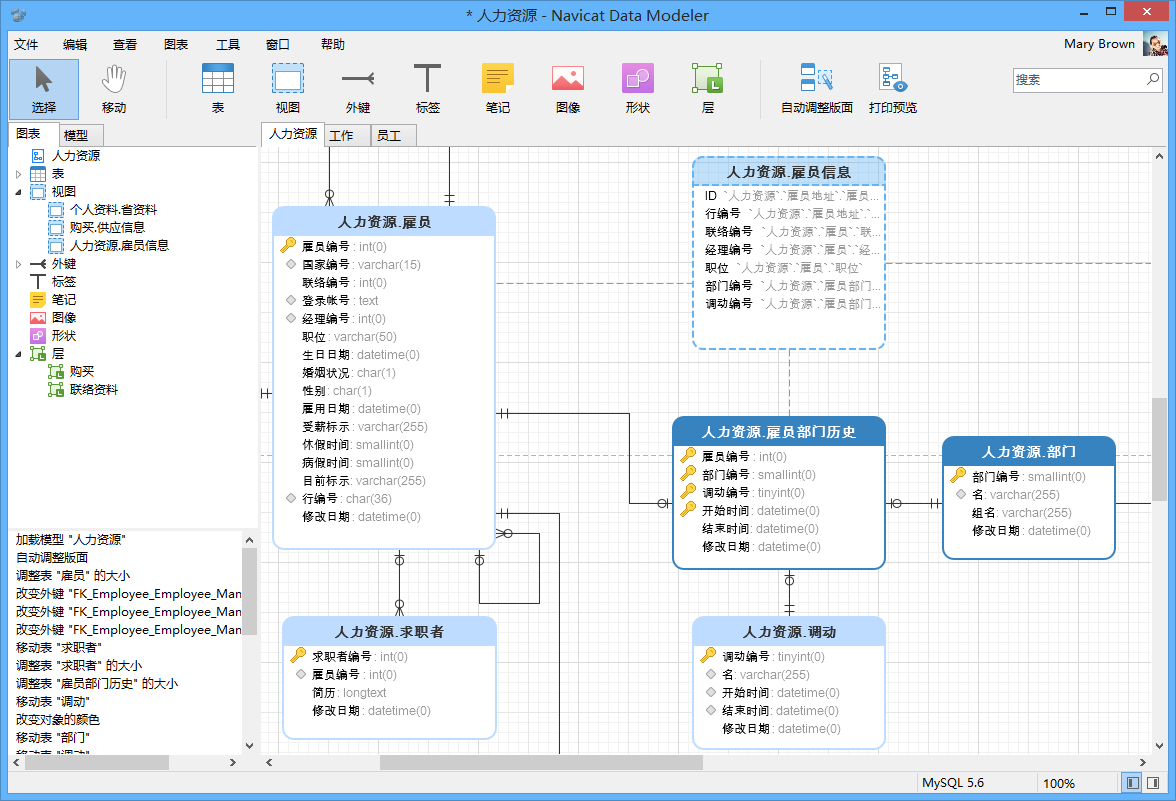Click the canvas vertical scrollbar up arrow
Viewport: 1176px width, 801px height.
pyautogui.click(x=1160, y=157)
